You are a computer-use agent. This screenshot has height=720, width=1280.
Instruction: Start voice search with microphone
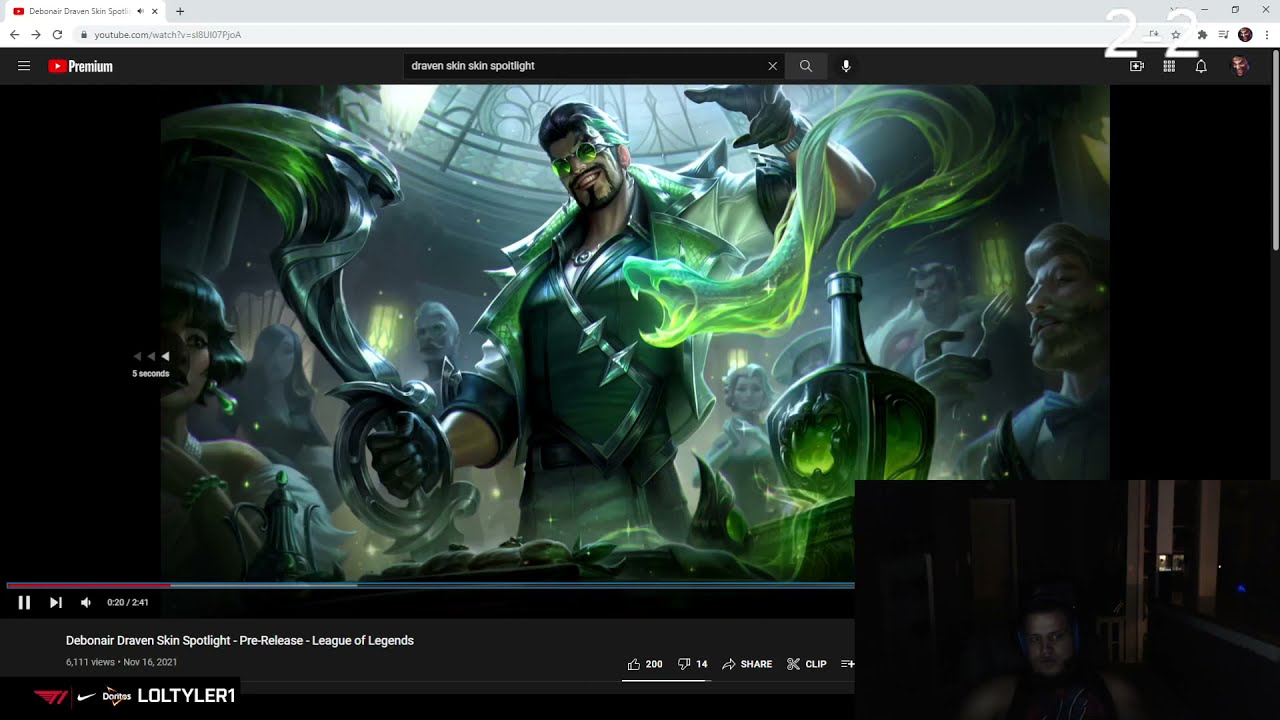[846, 66]
